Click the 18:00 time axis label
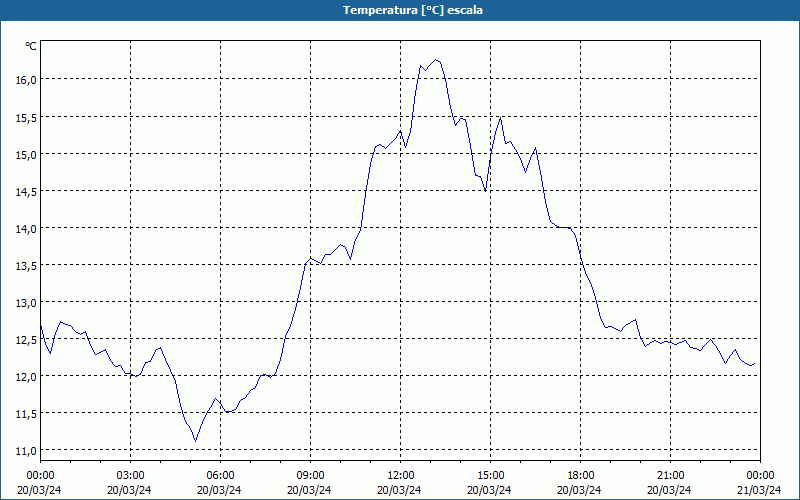 pos(580,476)
